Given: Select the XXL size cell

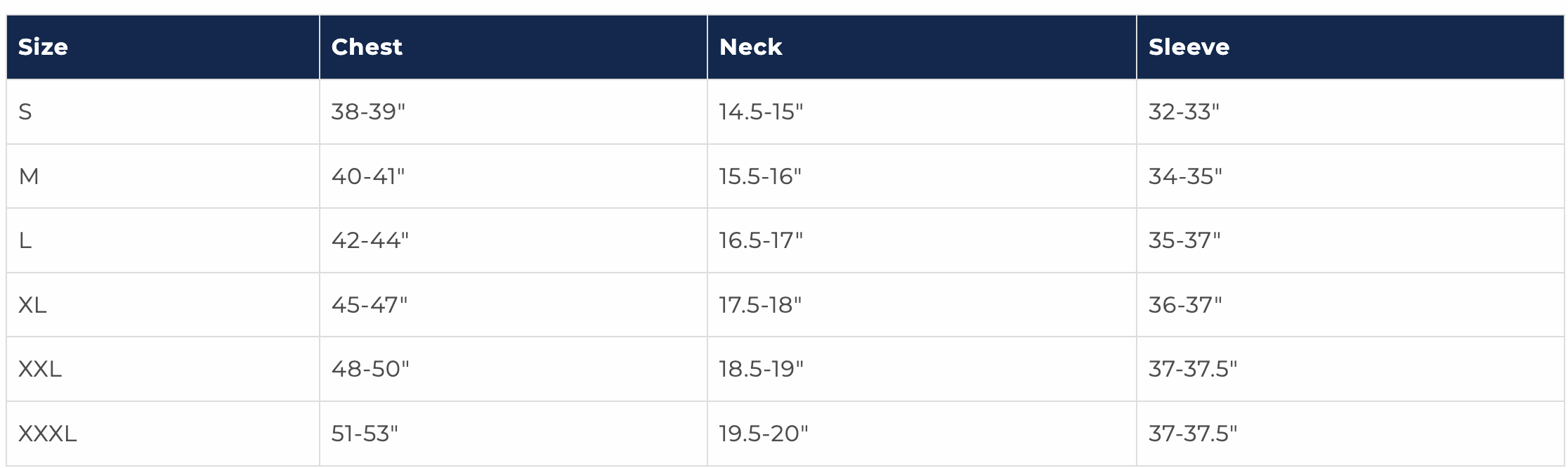Looking at the screenshot, I should click(x=40, y=369).
